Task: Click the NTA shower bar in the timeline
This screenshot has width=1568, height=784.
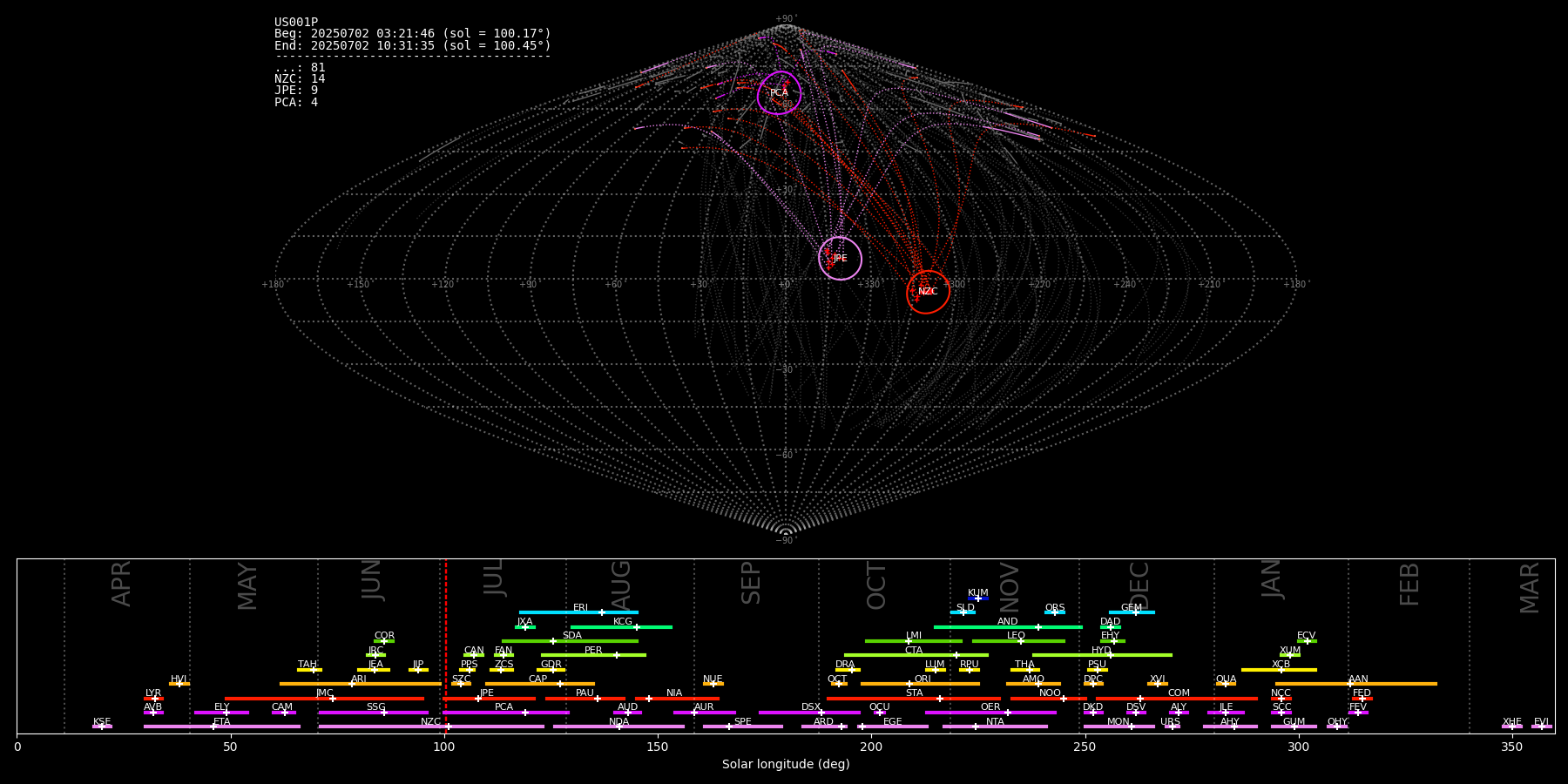Action: (x=995, y=727)
